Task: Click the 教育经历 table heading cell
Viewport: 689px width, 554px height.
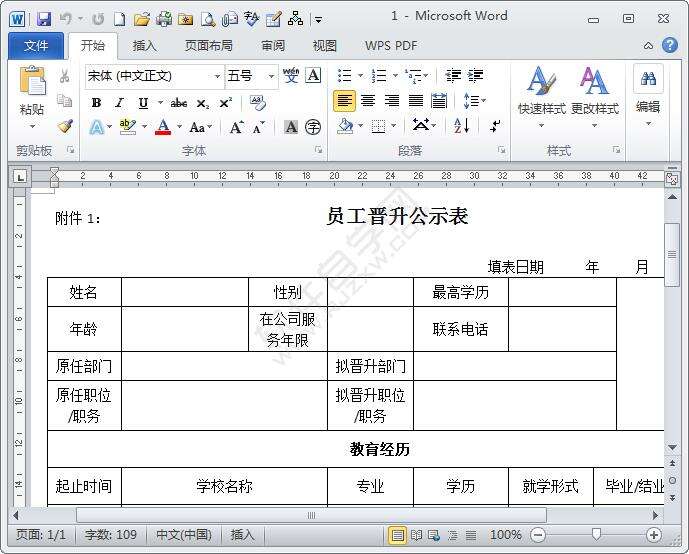Action: (380, 449)
